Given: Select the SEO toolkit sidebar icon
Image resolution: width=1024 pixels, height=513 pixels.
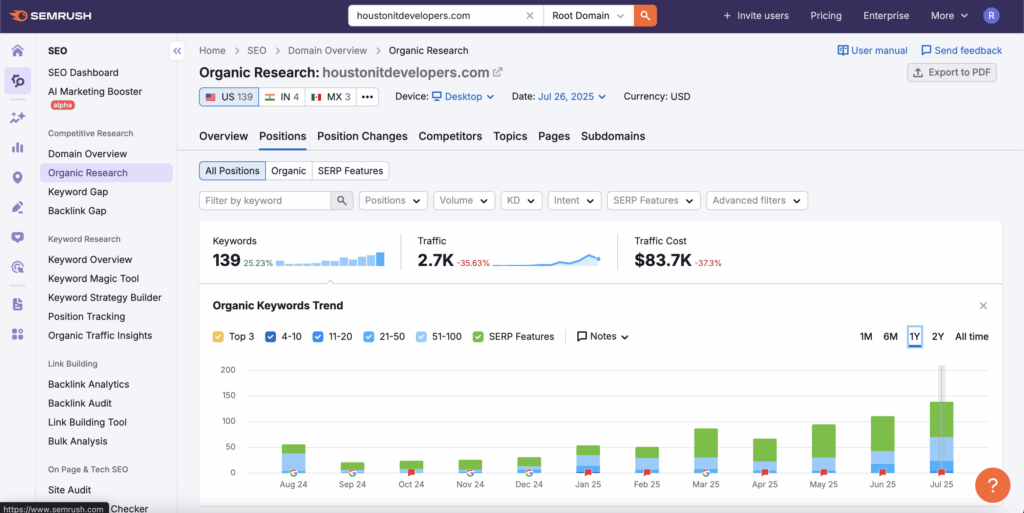Looking at the screenshot, I should pyautogui.click(x=18, y=81).
